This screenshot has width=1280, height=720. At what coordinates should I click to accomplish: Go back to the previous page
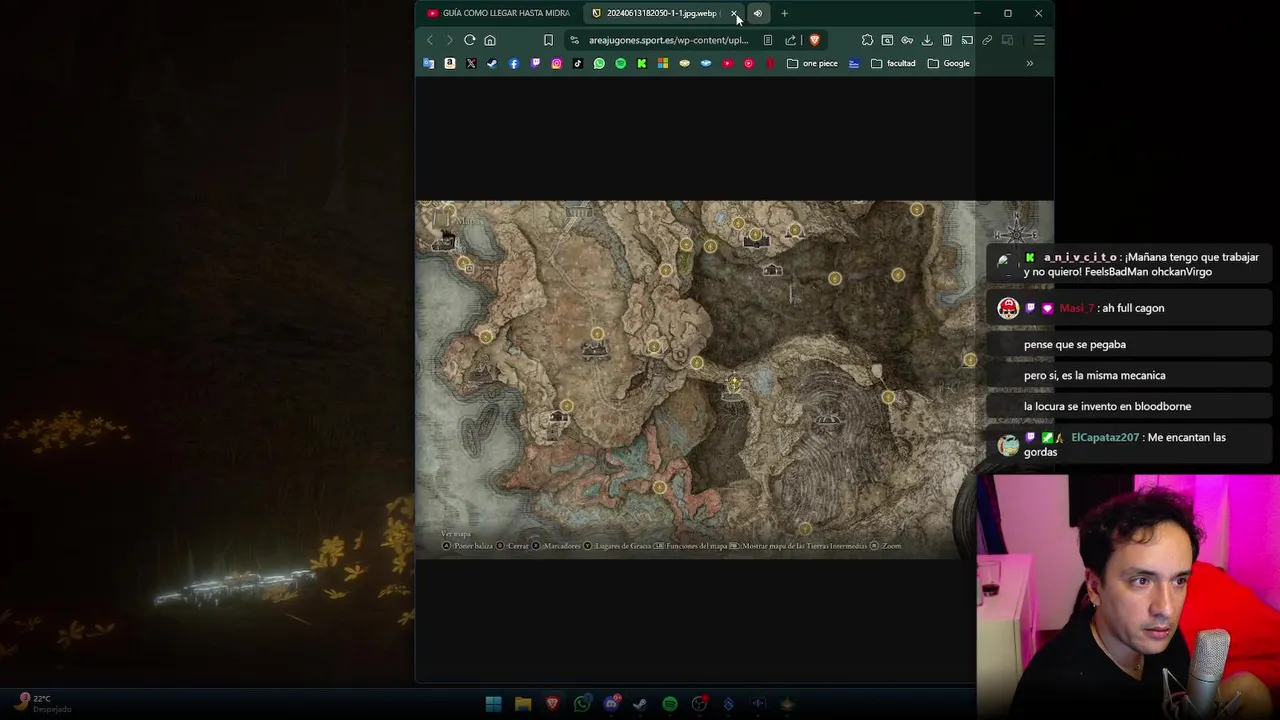coord(430,40)
